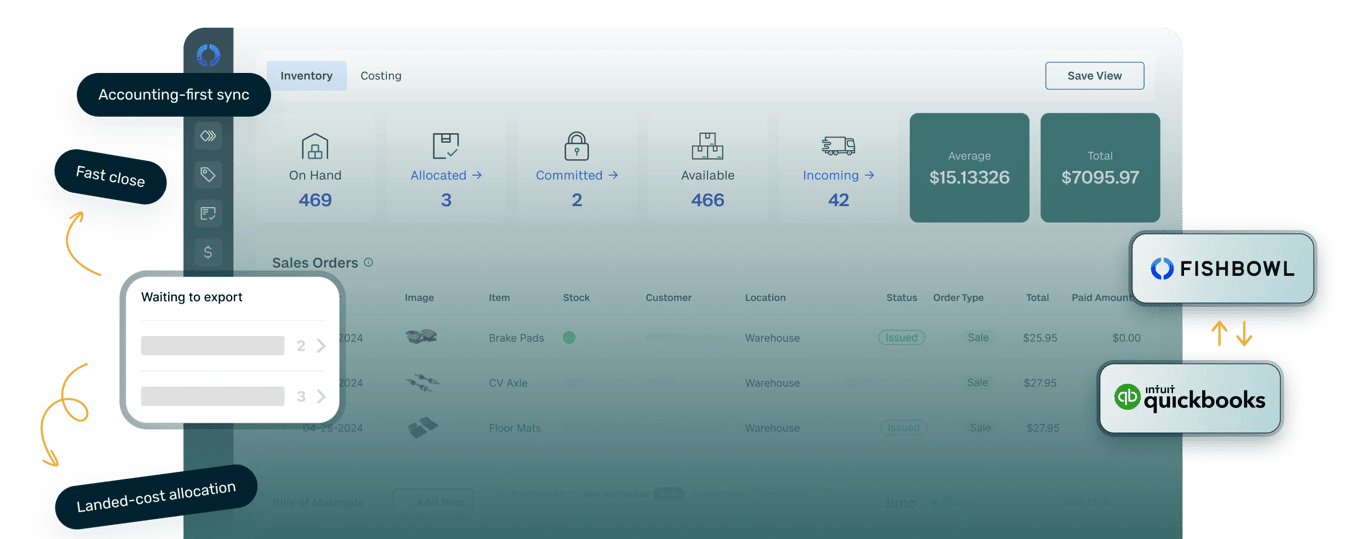
Task: Click the On Hand warehouse icon
Action: pyautogui.click(x=315, y=146)
